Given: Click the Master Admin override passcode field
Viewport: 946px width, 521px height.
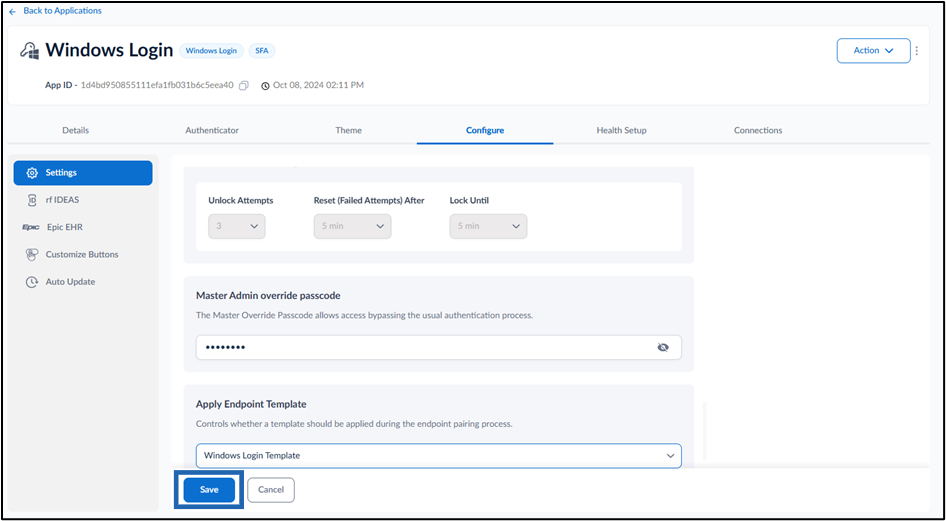Looking at the screenshot, I should [439, 347].
